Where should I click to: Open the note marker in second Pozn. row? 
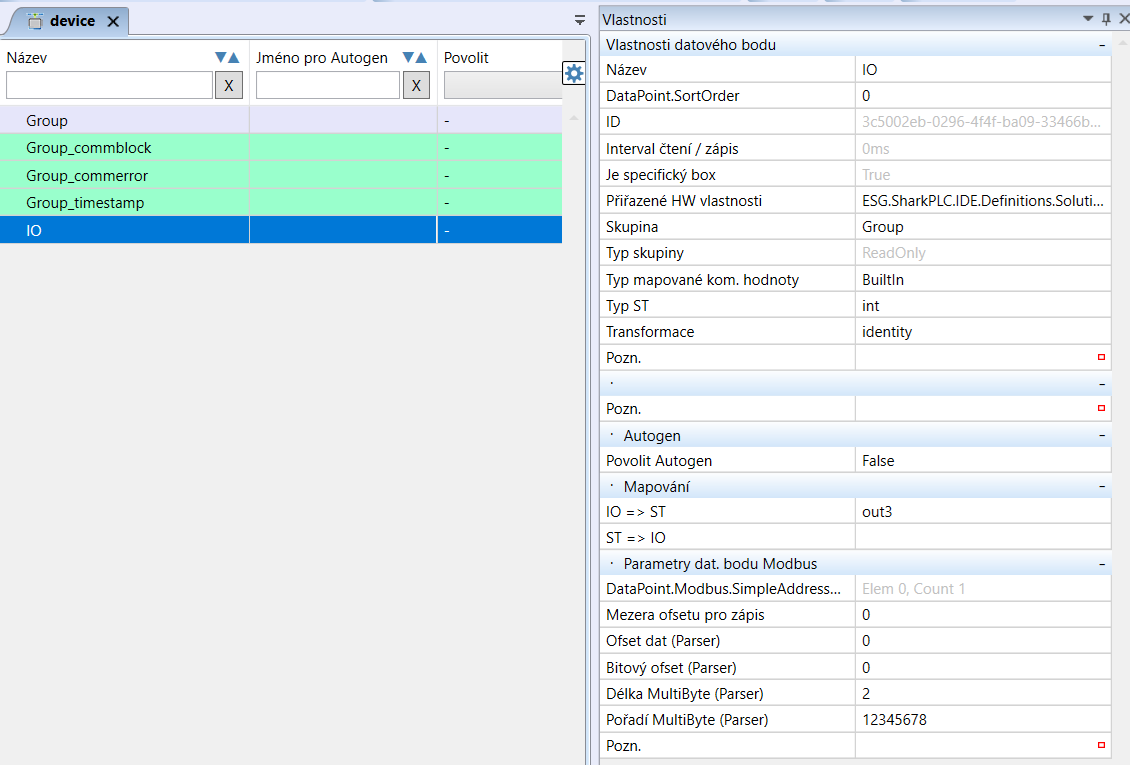(x=1101, y=408)
